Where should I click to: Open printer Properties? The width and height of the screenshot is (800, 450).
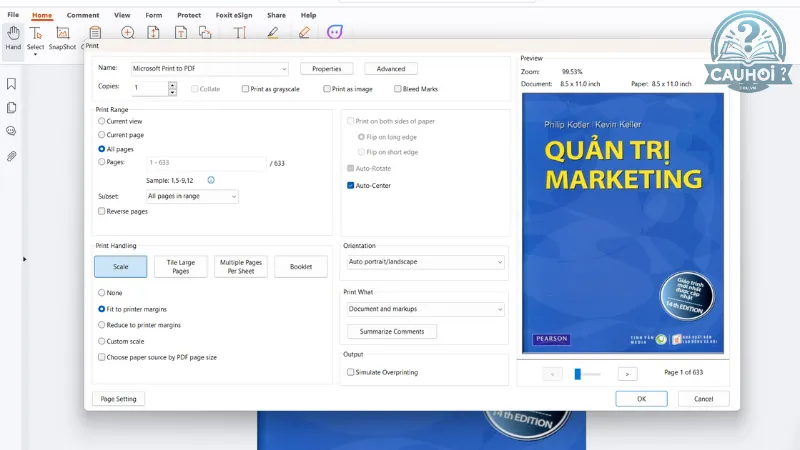coord(327,69)
